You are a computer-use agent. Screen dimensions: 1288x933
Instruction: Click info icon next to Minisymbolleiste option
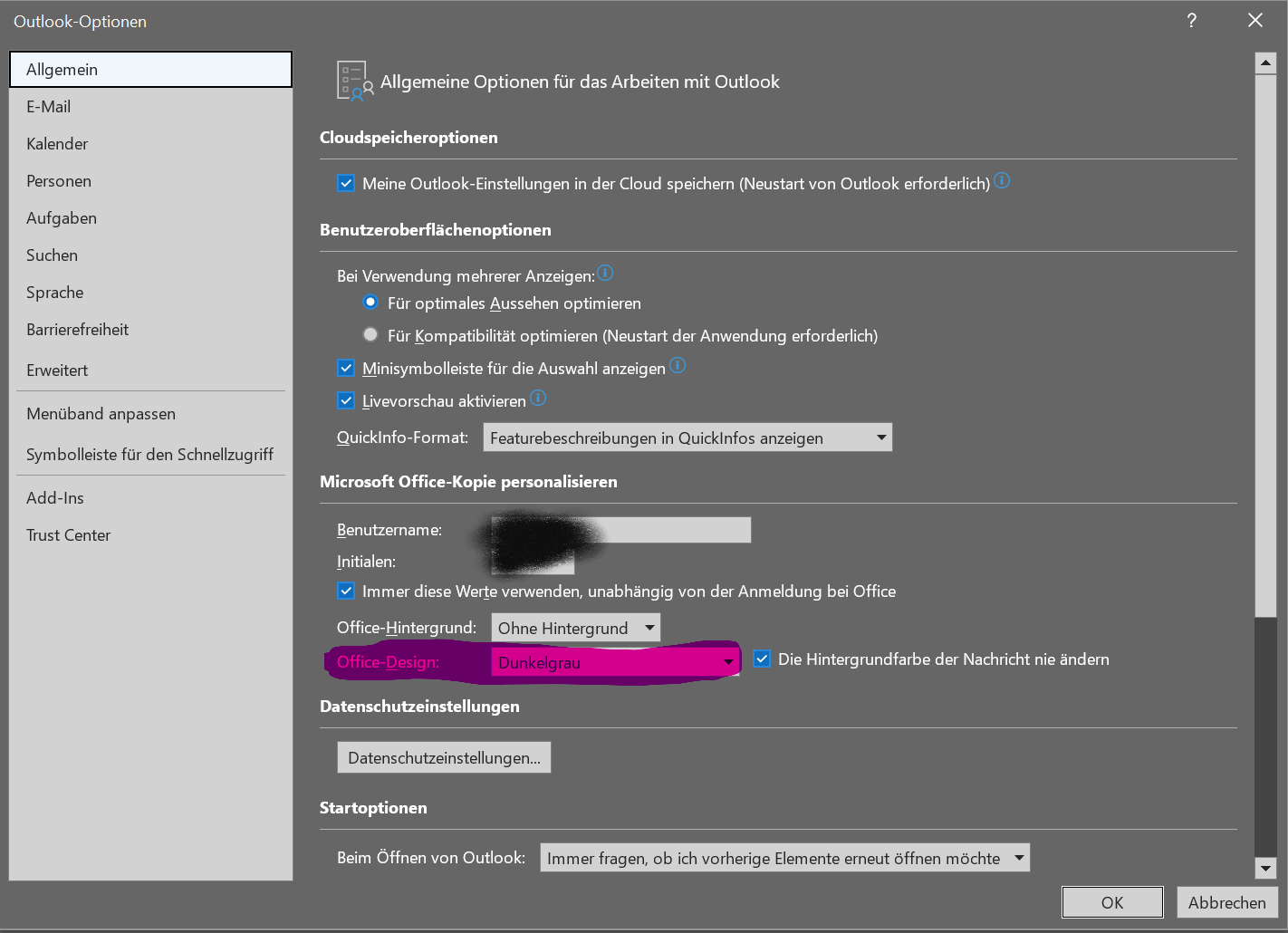(x=678, y=365)
